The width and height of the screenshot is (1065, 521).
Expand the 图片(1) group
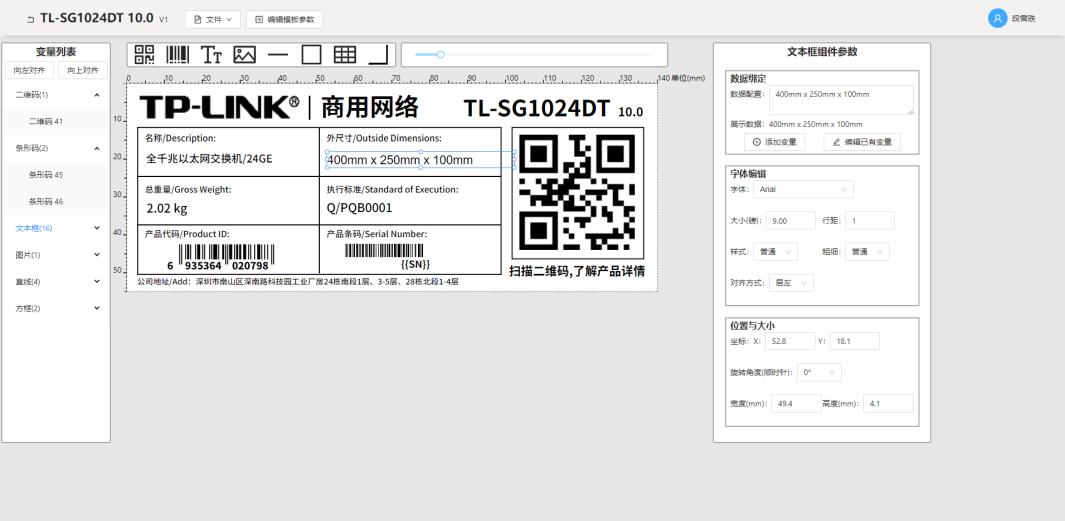[96, 255]
